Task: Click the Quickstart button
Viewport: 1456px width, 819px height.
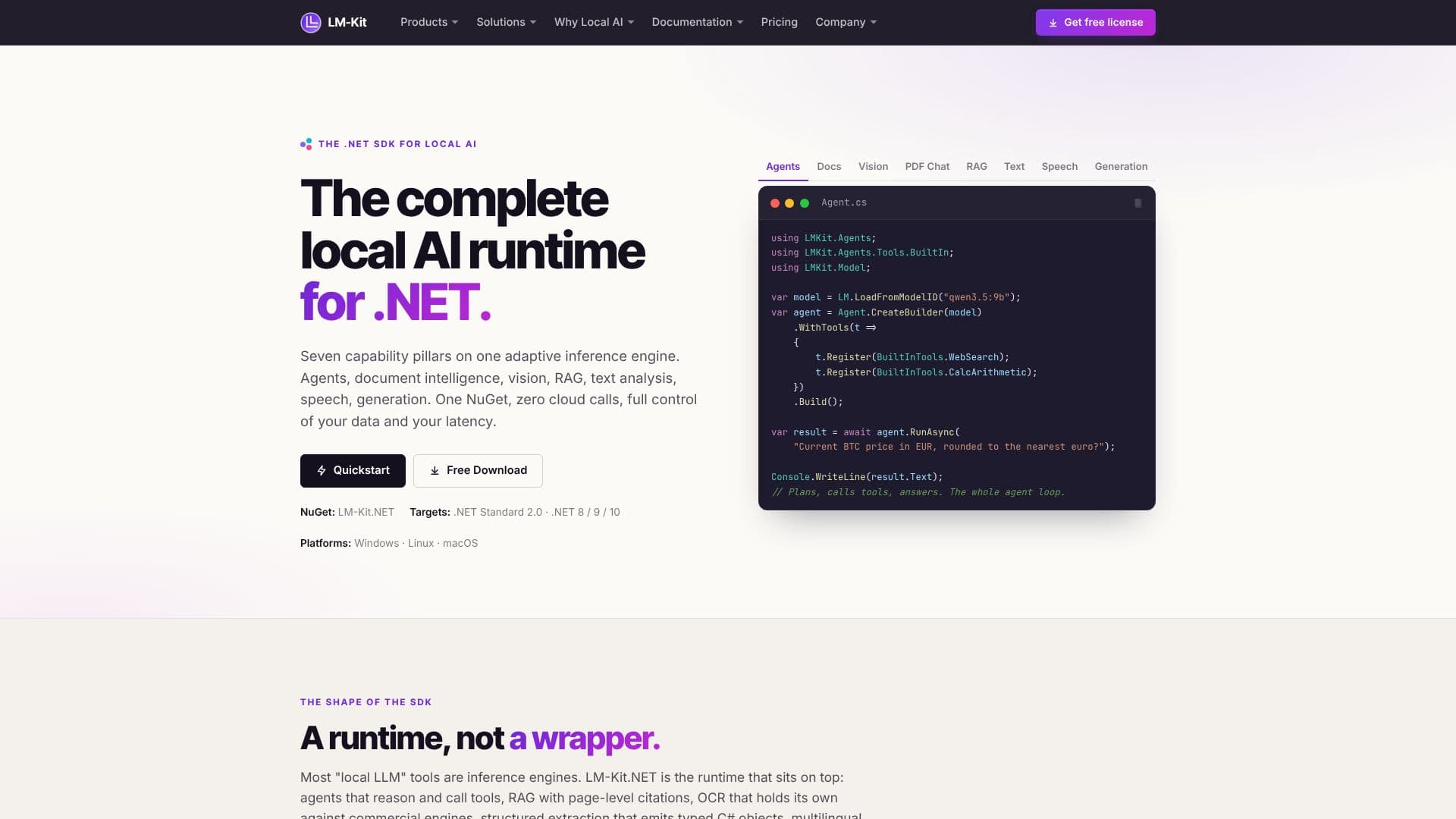Action: coord(353,471)
